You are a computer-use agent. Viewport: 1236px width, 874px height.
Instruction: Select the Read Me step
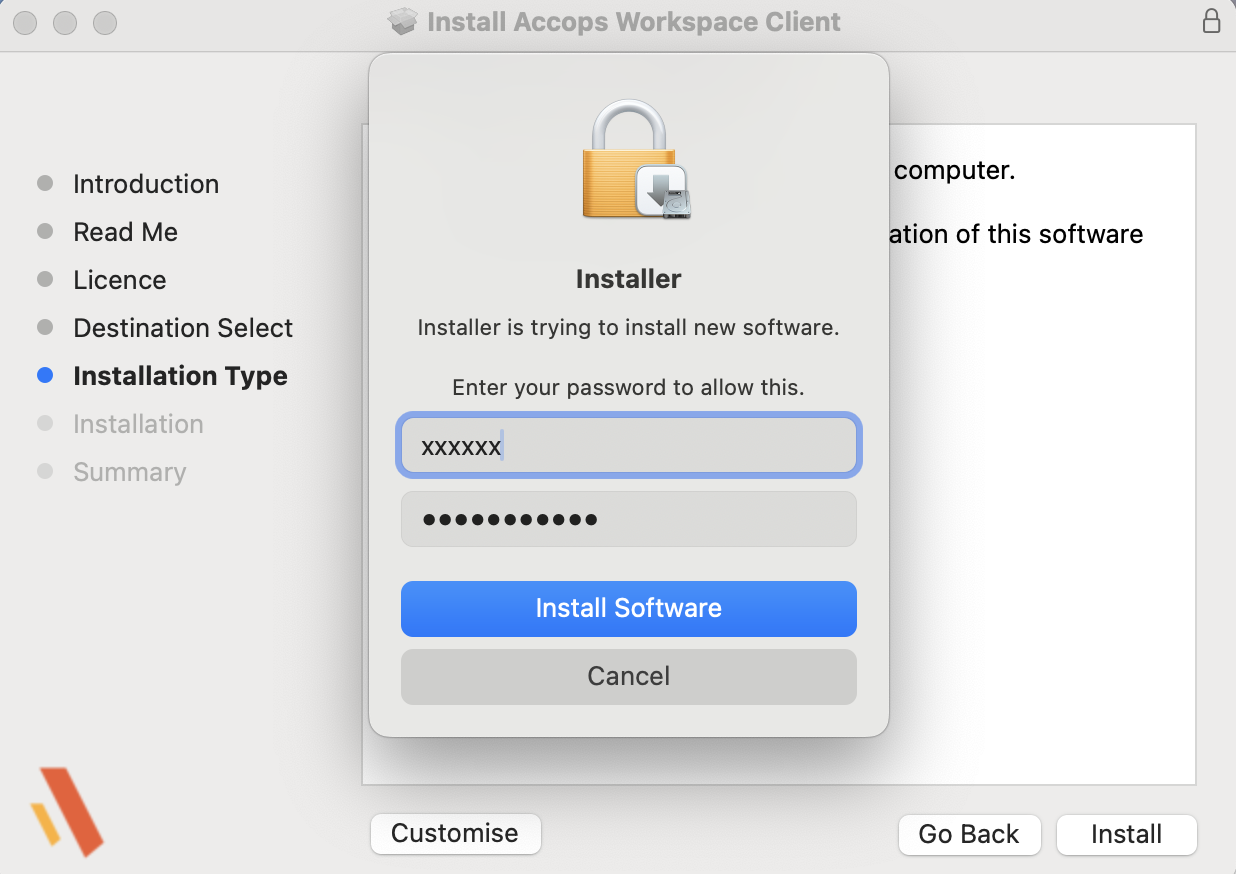click(x=125, y=232)
